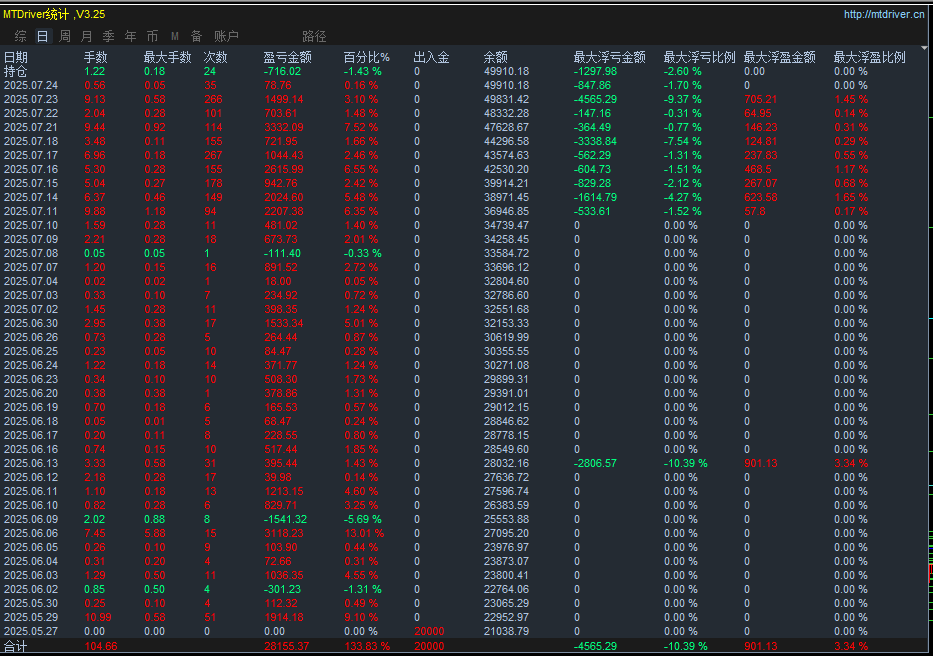Click the 余额 column header
This screenshot has width=933, height=656.
[495, 57]
